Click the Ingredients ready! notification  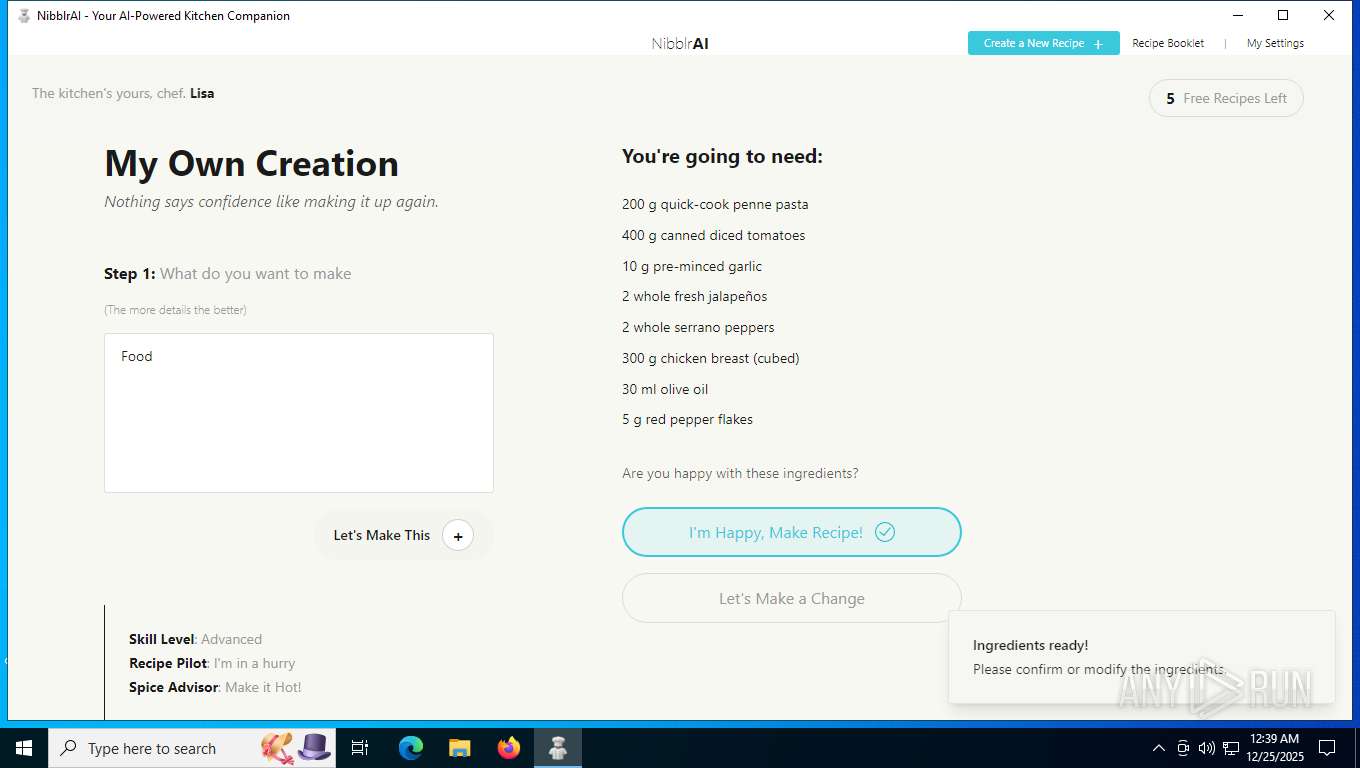[x=1141, y=657]
